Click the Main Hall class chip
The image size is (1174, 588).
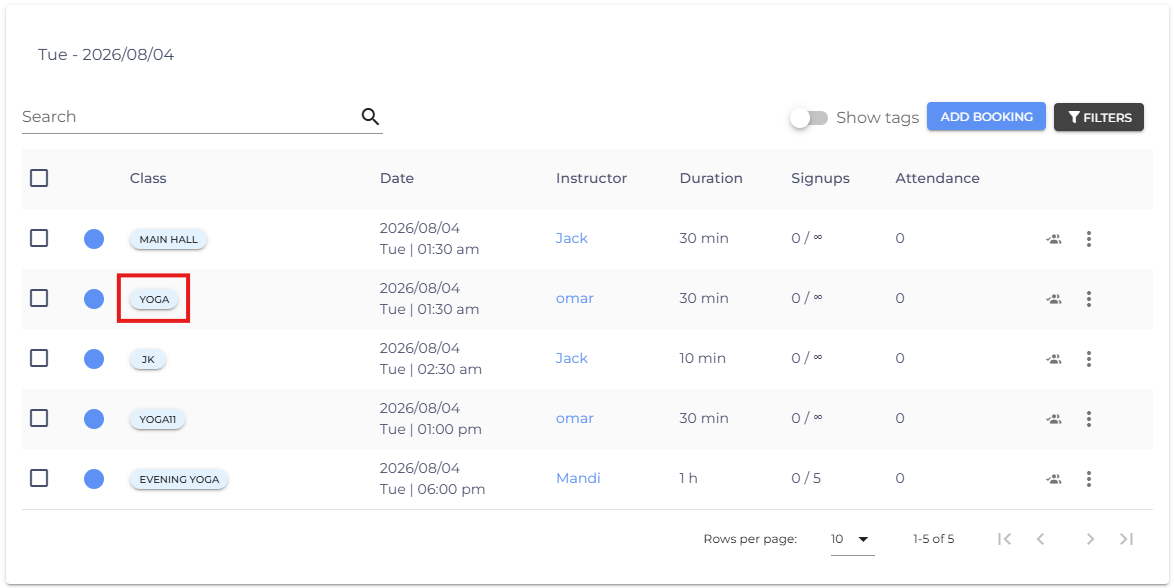coord(168,240)
